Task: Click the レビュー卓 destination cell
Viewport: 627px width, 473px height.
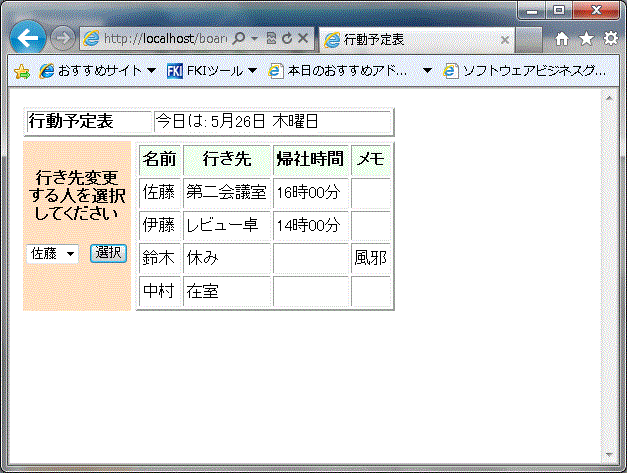Action: pos(227,226)
